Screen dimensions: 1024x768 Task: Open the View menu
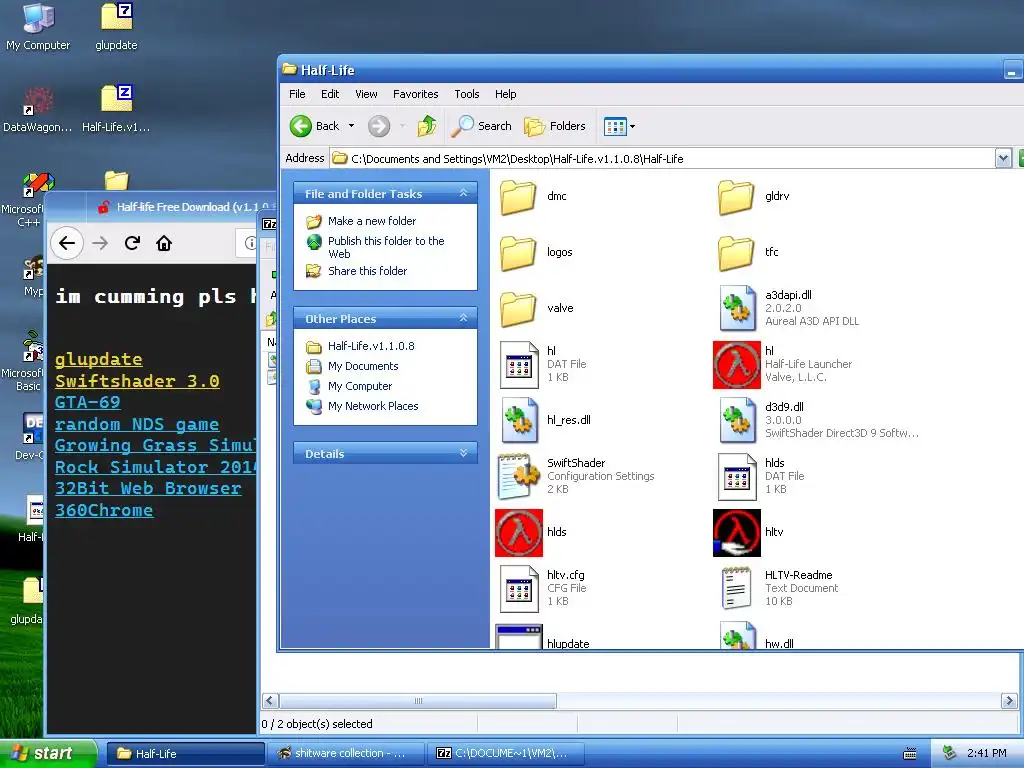[x=366, y=94]
